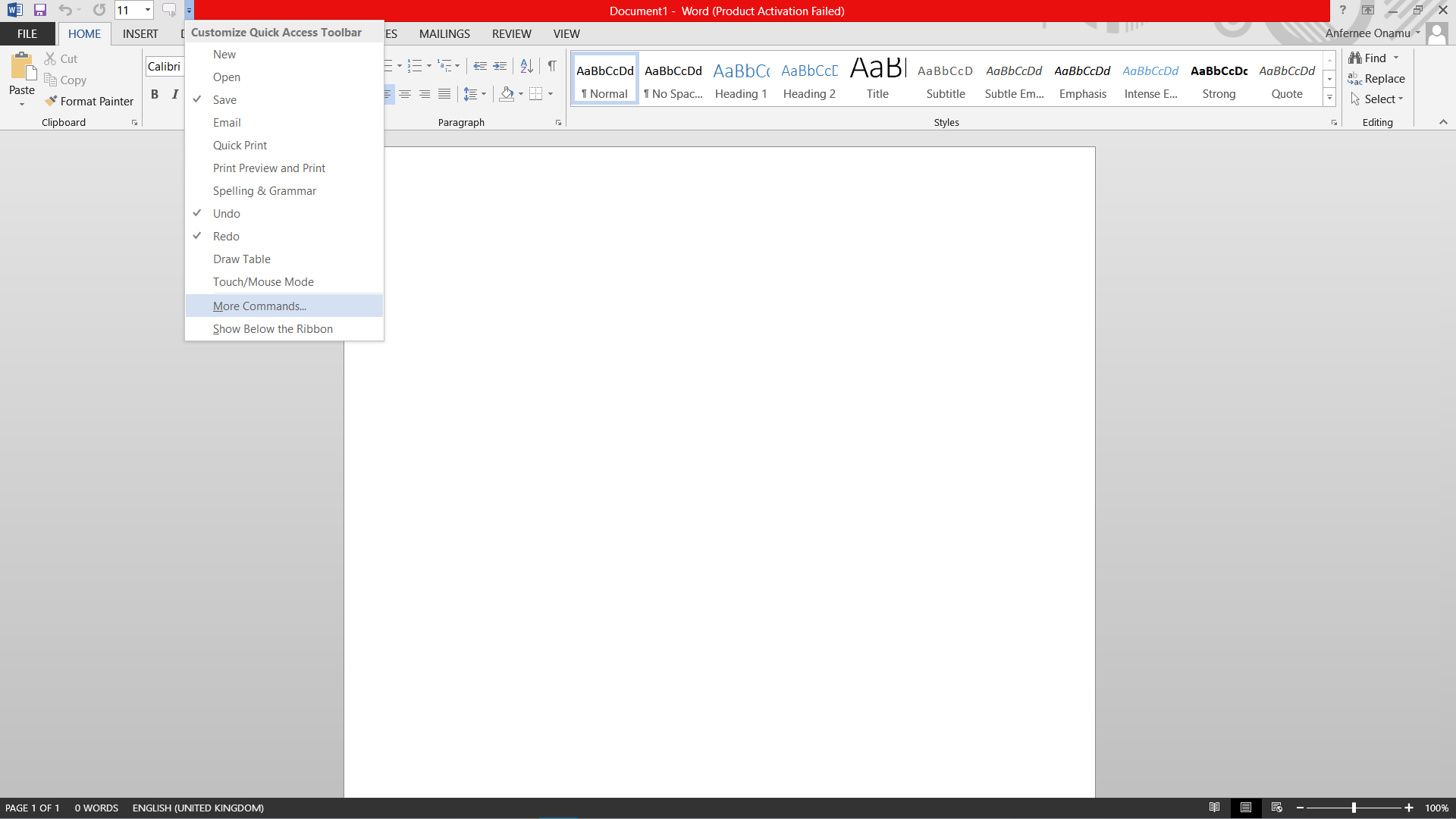1456x819 pixels.
Task: Open the MAILINGS ribbon tab
Action: point(444,34)
